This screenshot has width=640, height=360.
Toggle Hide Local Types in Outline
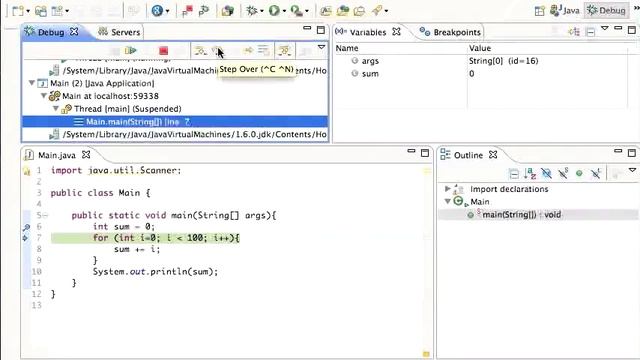click(x=596, y=174)
